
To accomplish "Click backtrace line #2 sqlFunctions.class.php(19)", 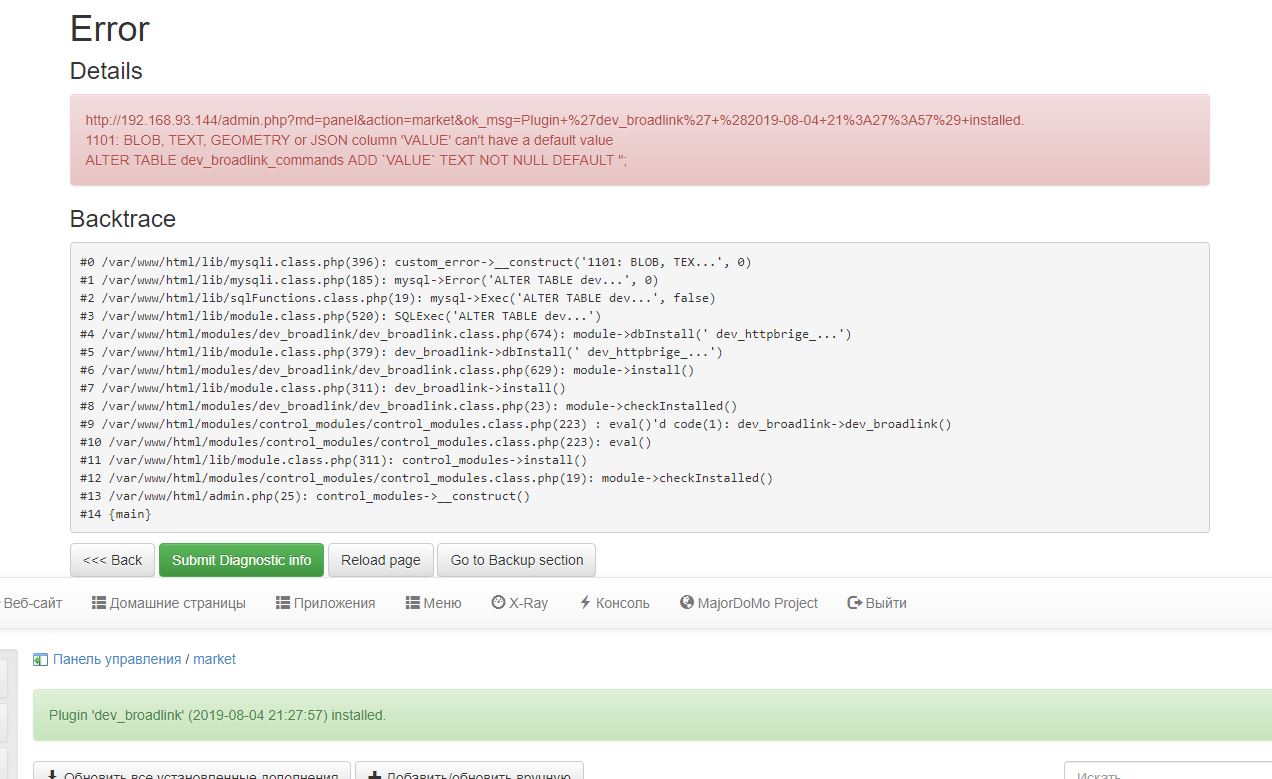I will 398,298.
